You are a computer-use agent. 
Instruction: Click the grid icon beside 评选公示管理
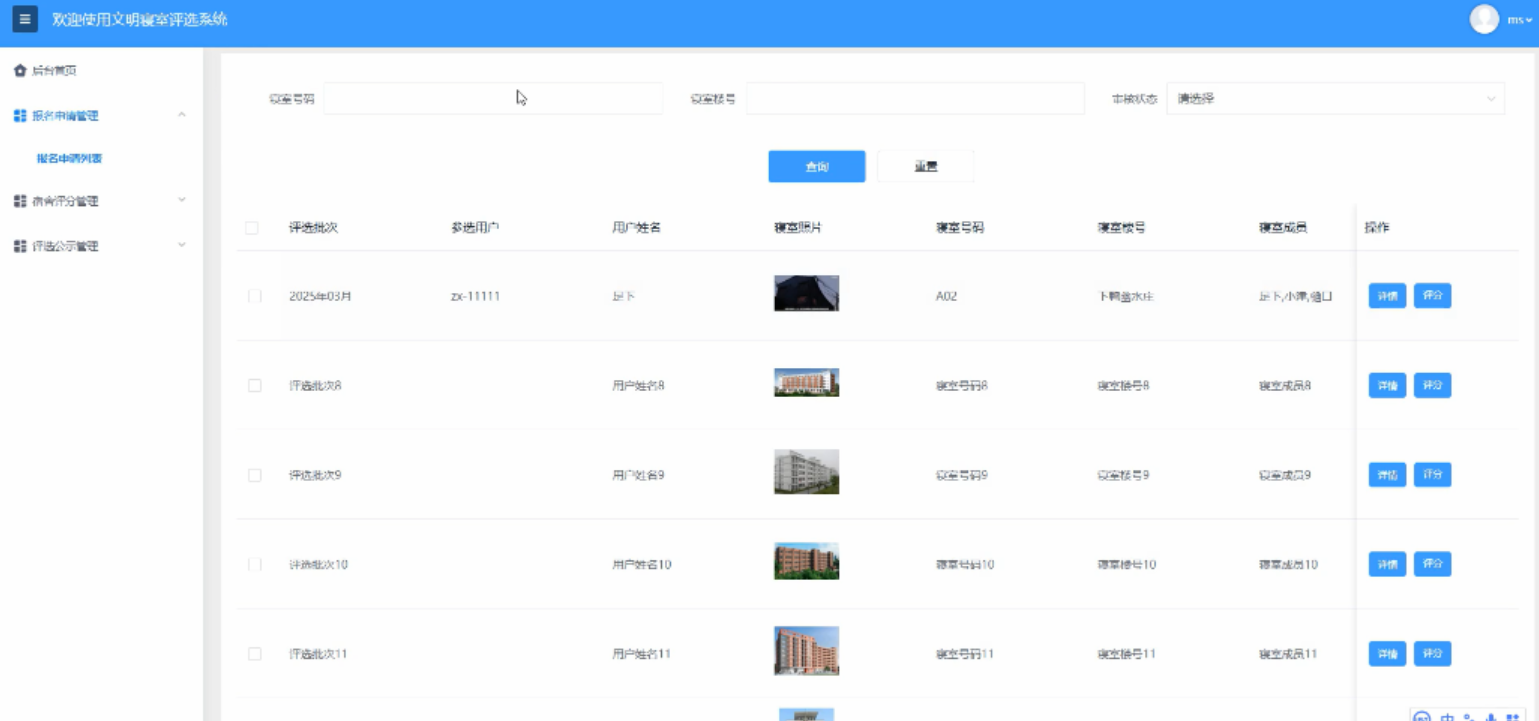20,246
